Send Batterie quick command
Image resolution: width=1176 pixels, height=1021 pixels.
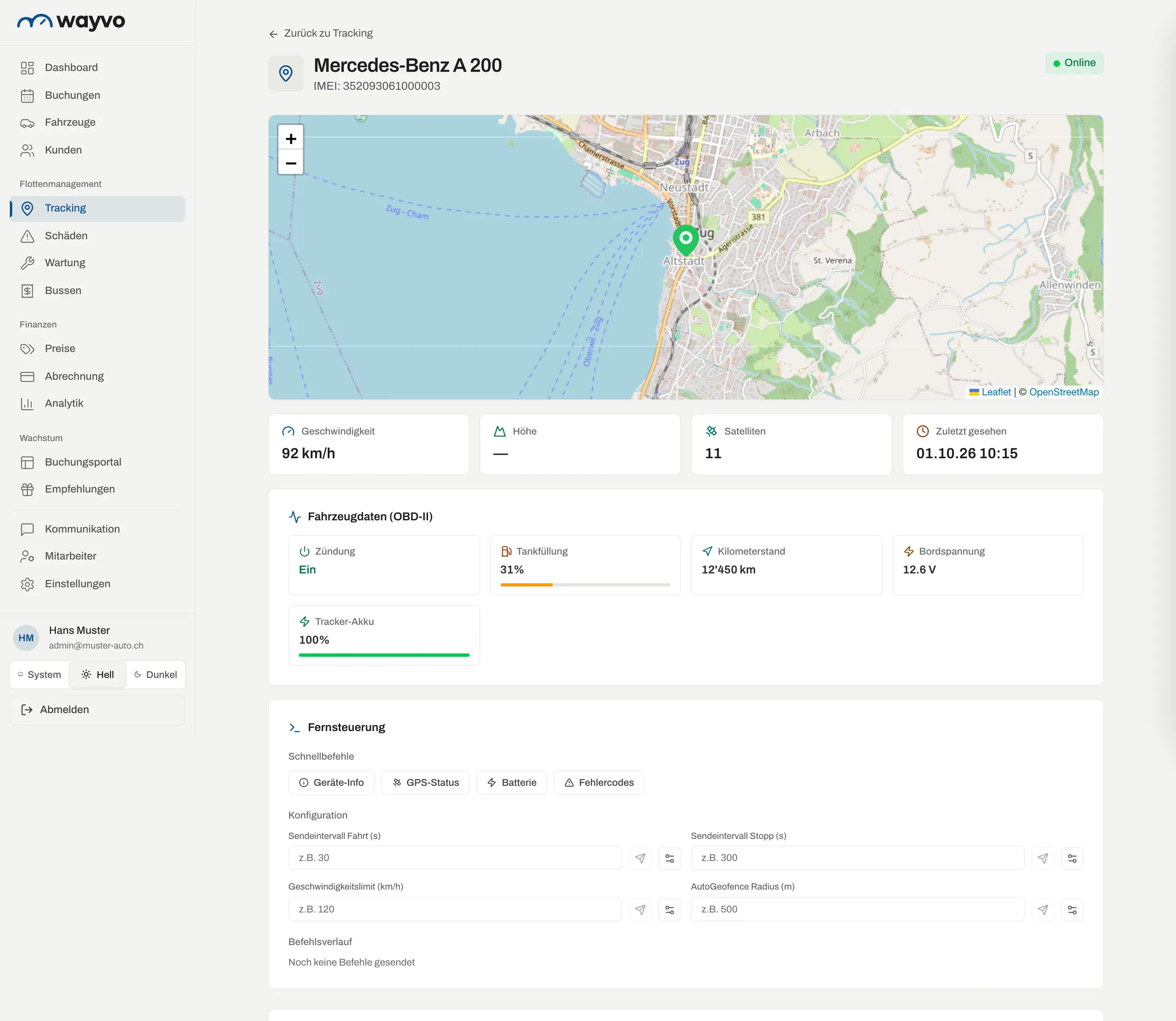(512, 783)
